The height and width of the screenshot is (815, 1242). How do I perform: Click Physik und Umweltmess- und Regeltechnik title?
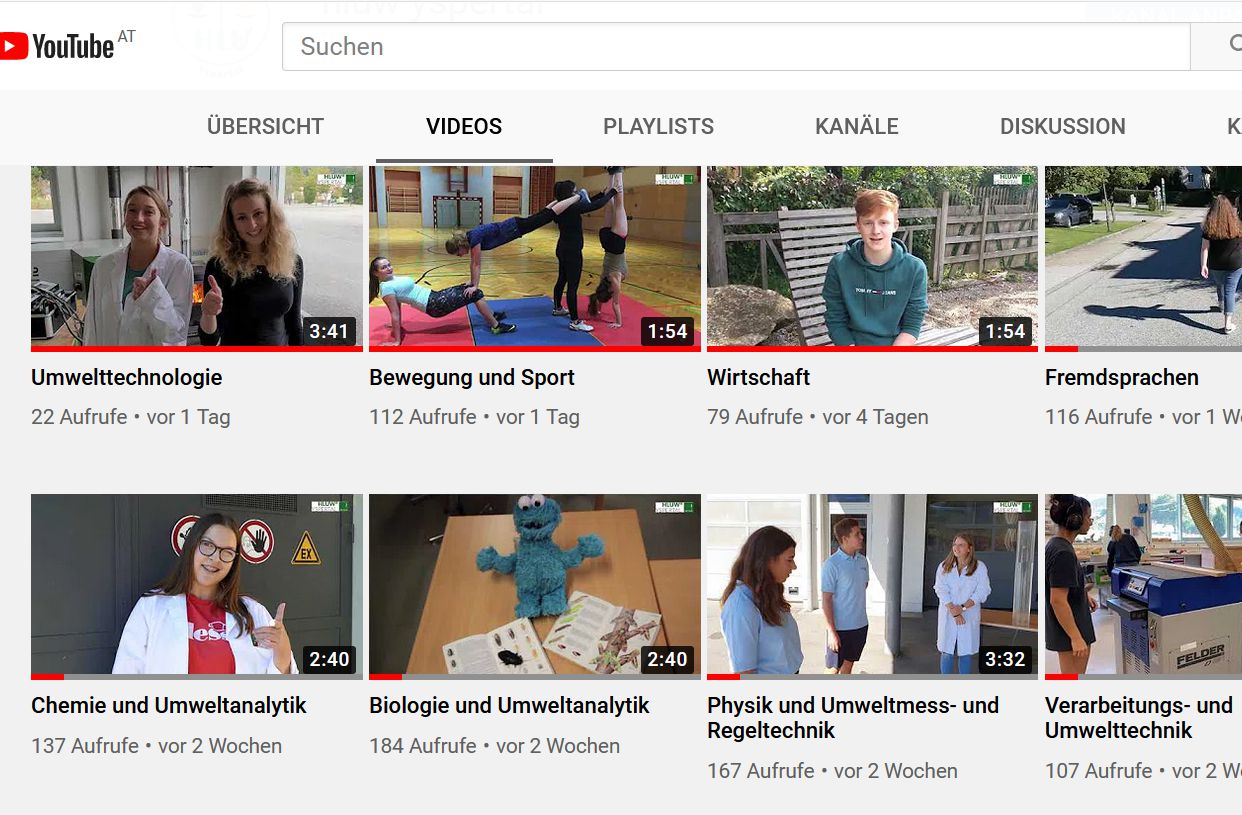click(853, 718)
